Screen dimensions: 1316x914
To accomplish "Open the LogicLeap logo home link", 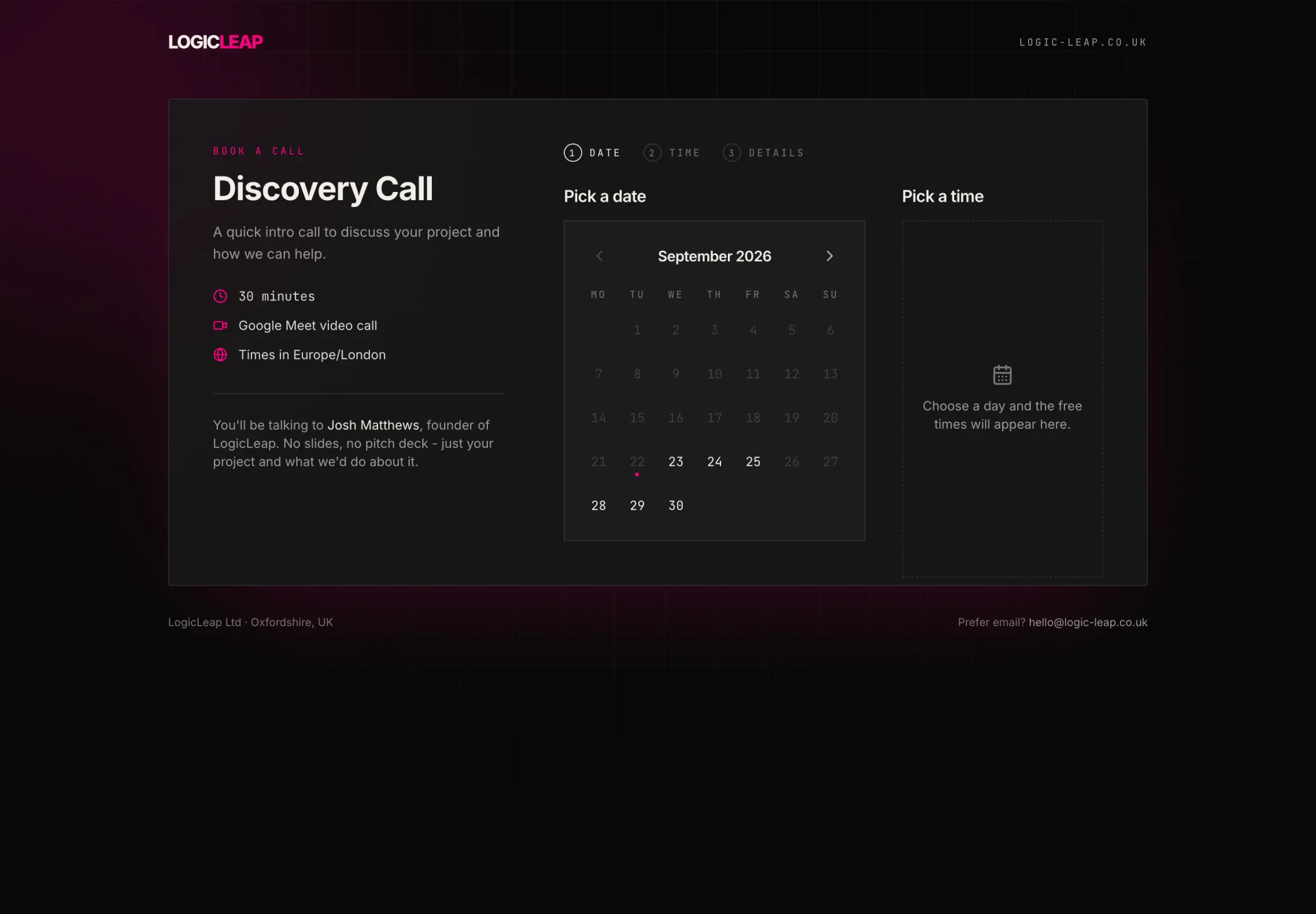I will 215,42.
